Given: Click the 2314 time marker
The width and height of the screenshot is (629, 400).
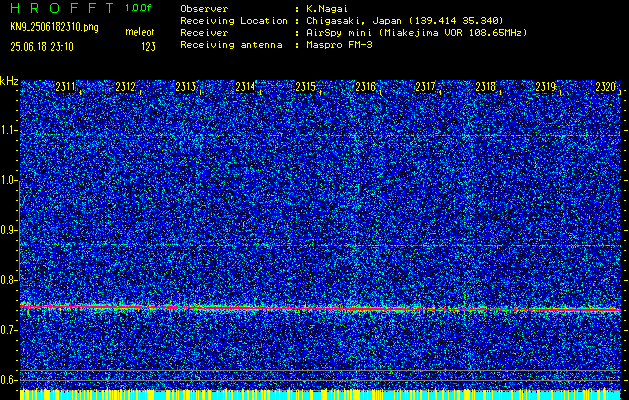Looking at the screenshot, I should pyautogui.click(x=246, y=87).
